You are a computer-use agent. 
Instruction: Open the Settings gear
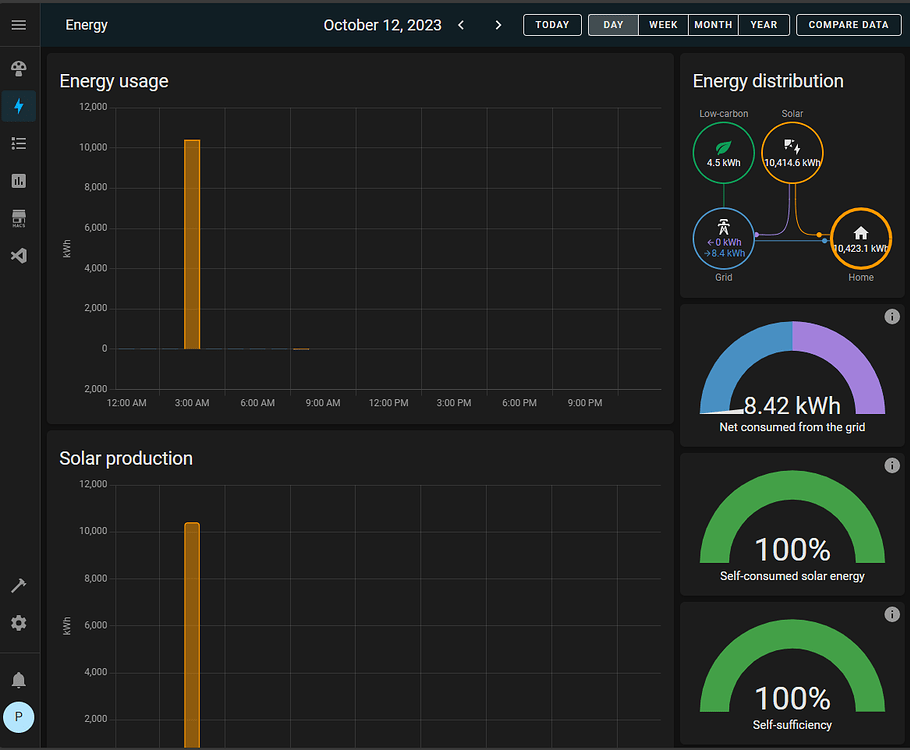click(x=19, y=623)
